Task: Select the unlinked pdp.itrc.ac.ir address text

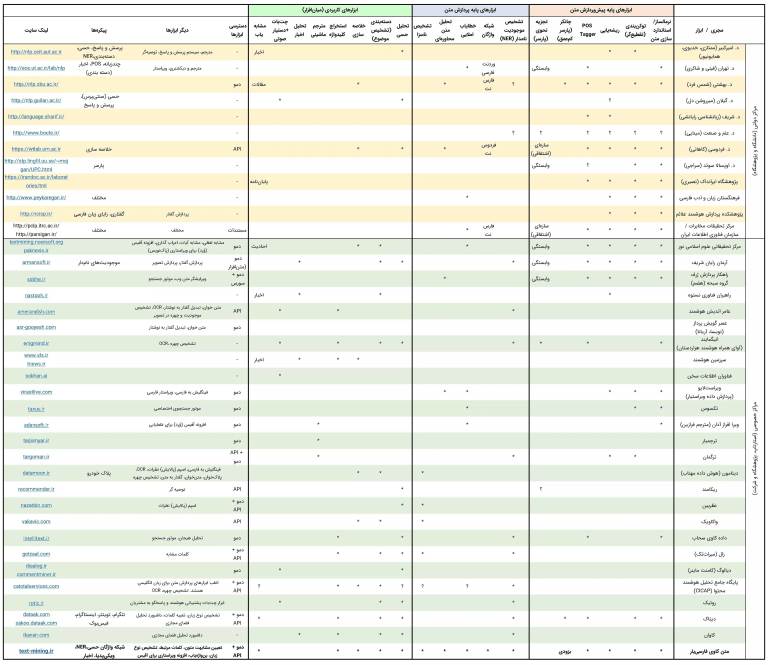Action: tap(36, 226)
